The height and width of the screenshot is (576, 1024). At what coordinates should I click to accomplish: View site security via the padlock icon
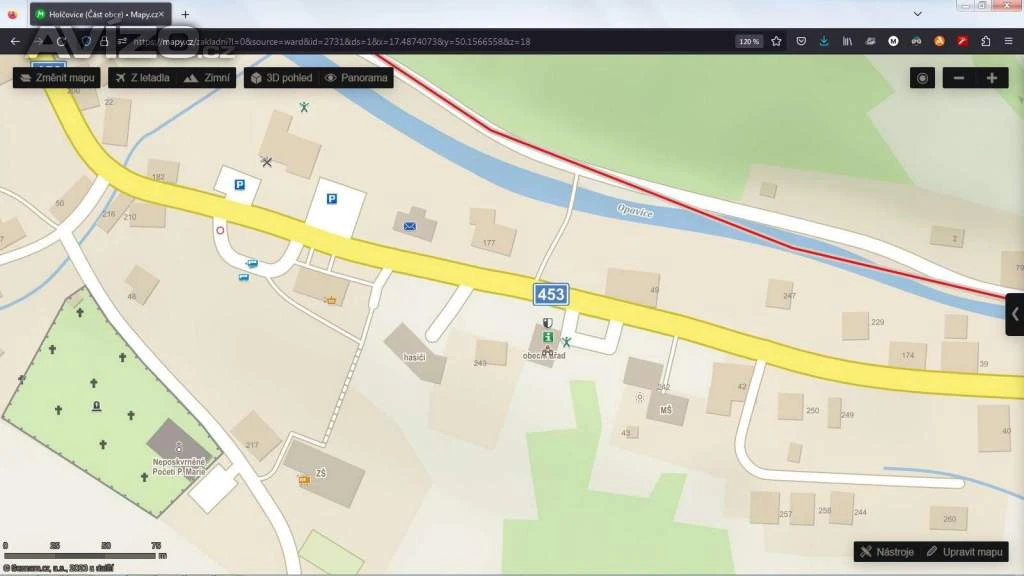(104, 41)
